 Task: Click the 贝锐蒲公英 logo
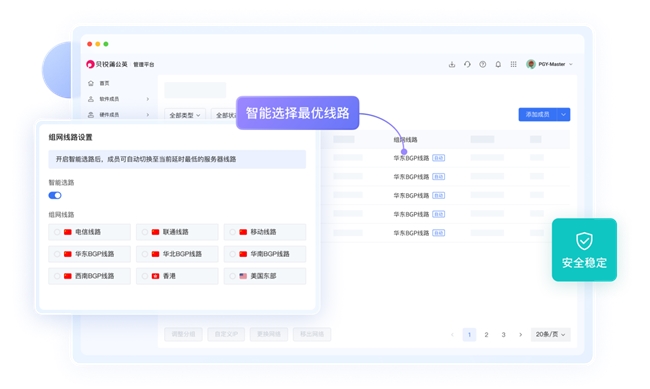(x=107, y=64)
